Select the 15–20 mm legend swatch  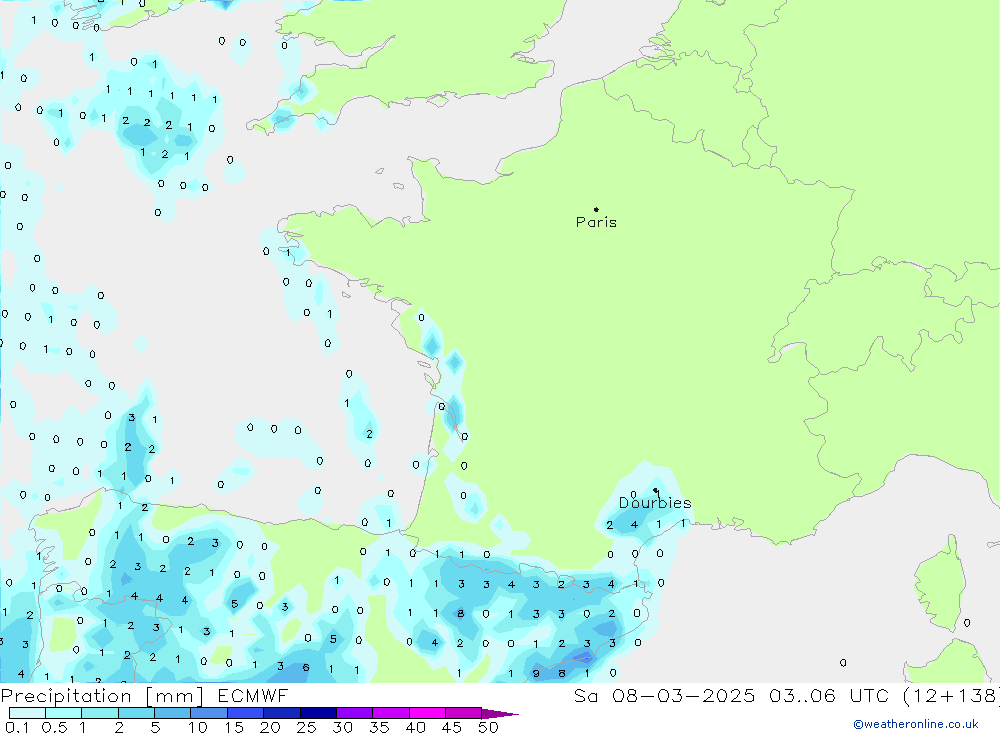246,713
